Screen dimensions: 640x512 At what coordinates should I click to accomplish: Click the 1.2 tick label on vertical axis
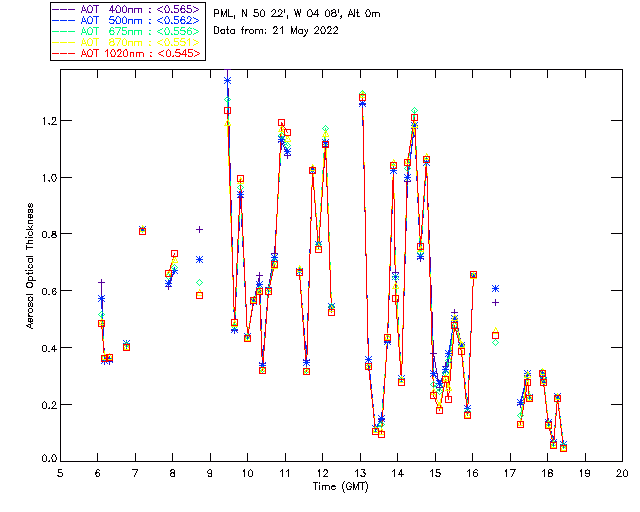tap(46, 120)
